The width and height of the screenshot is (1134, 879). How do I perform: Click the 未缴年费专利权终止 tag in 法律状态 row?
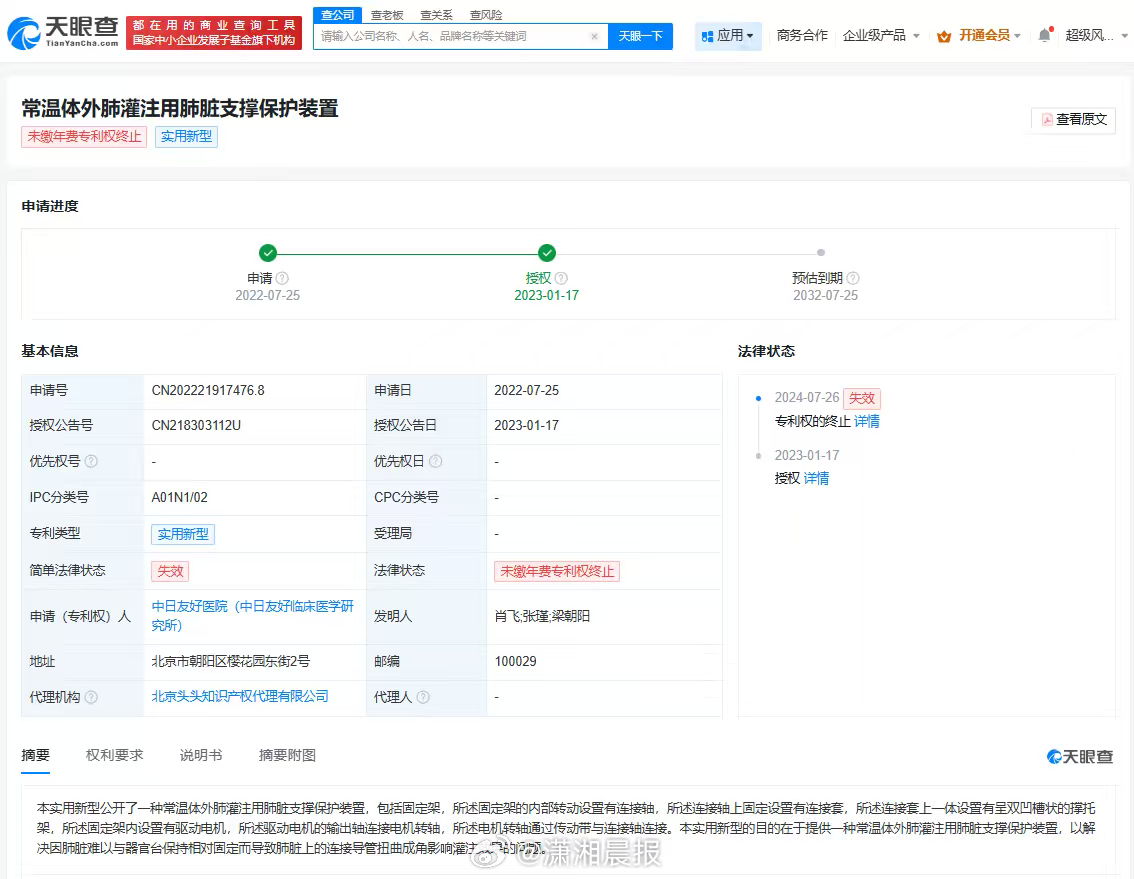pos(557,572)
